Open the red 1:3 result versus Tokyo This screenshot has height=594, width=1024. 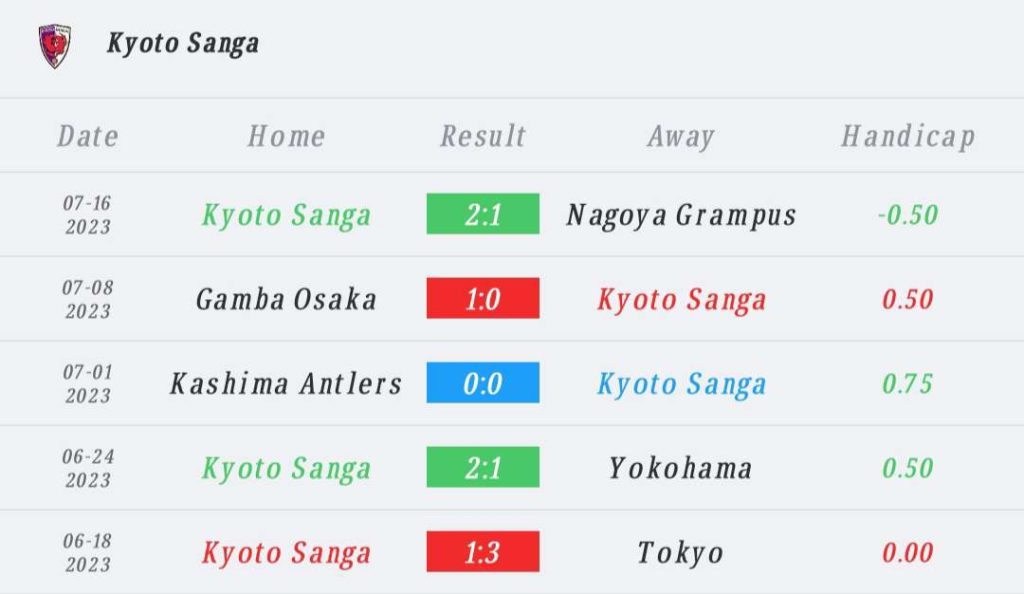tap(483, 552)
